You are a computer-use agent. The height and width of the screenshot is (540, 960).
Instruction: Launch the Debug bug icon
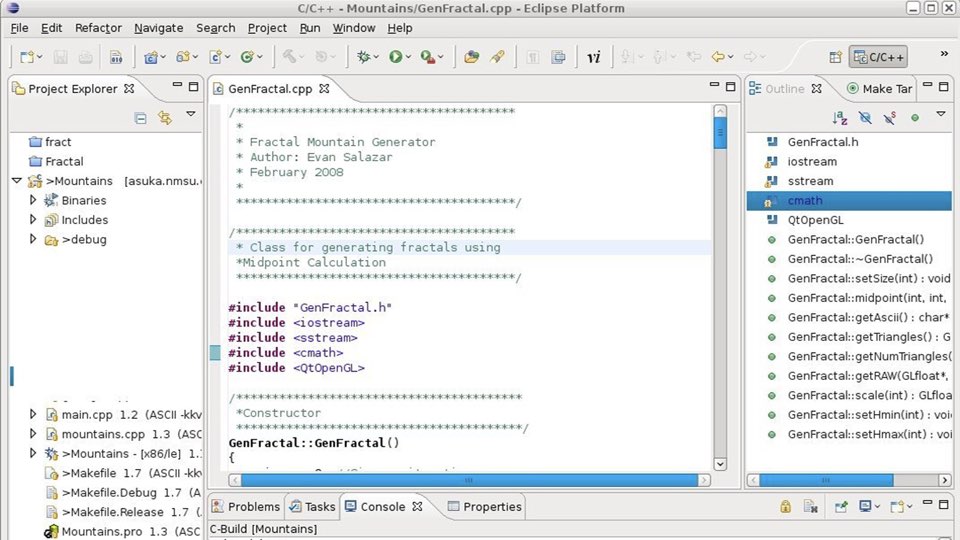364,57
